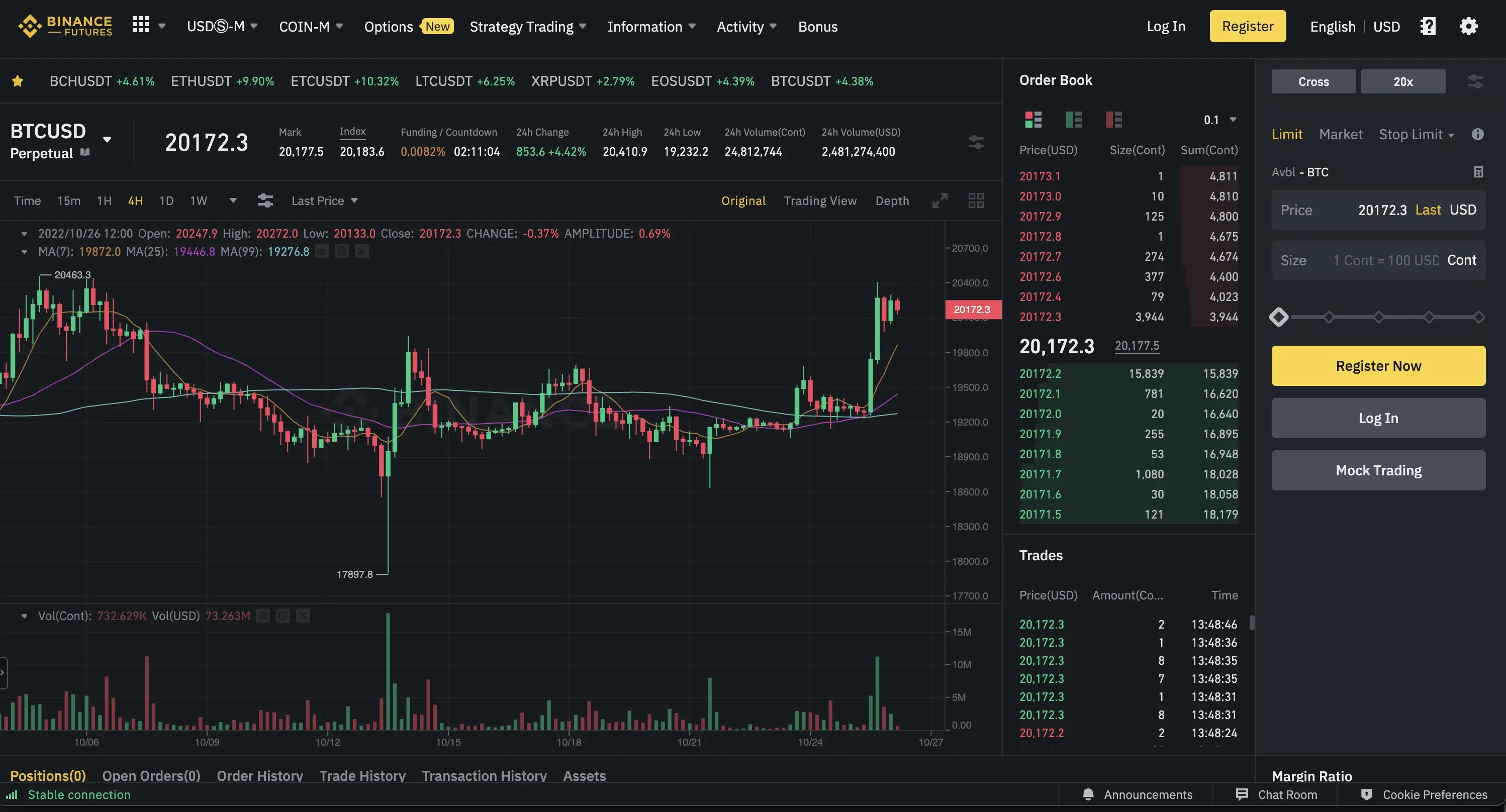Click the Mock Trading button

[1378, 470]
